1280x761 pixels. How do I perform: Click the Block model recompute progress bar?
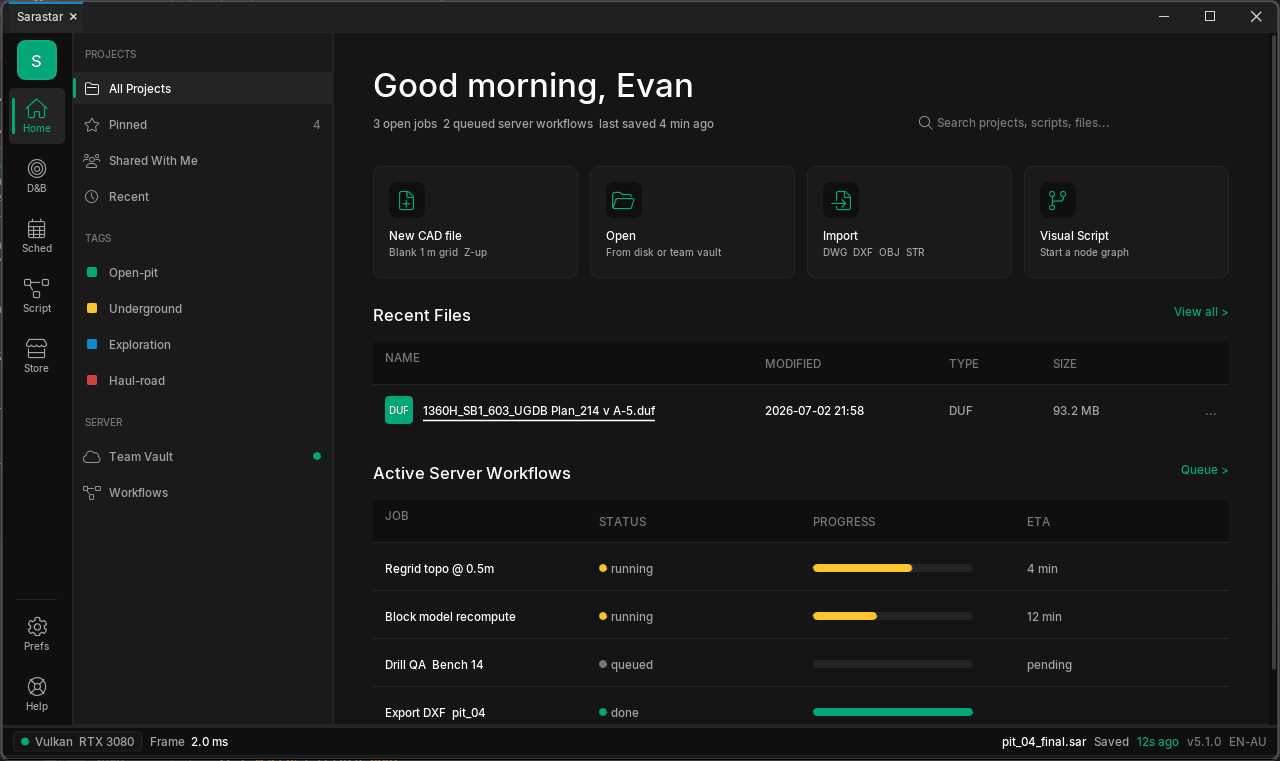coord(893,616)
